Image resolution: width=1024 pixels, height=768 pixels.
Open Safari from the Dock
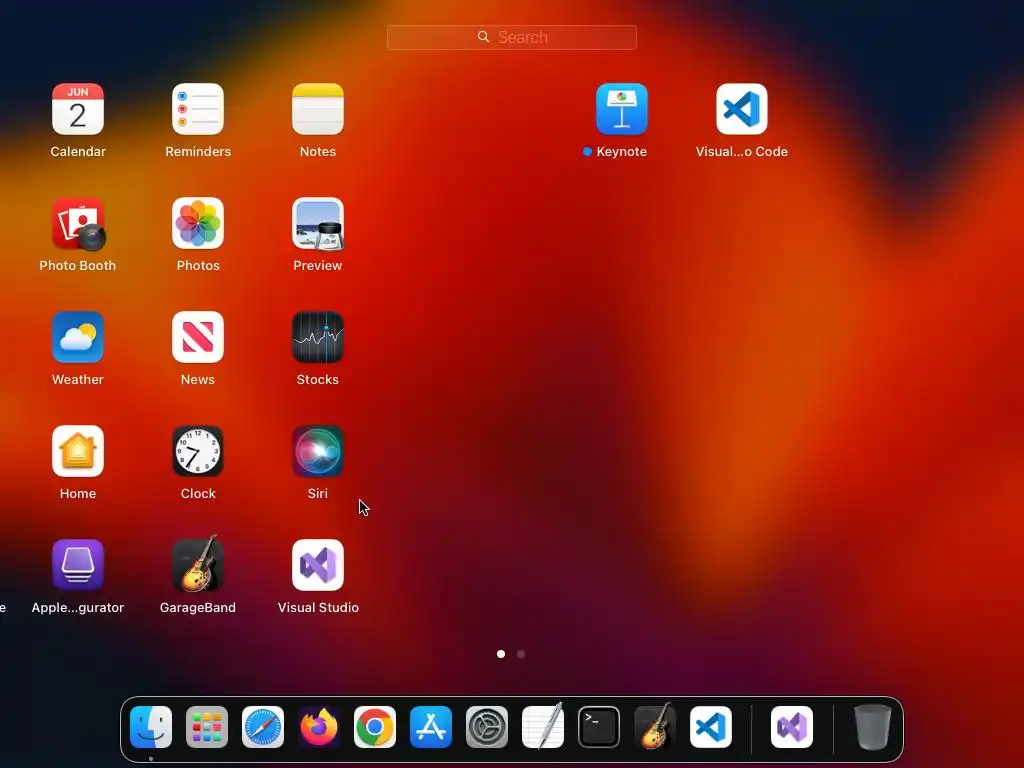(x=263, y=727)
